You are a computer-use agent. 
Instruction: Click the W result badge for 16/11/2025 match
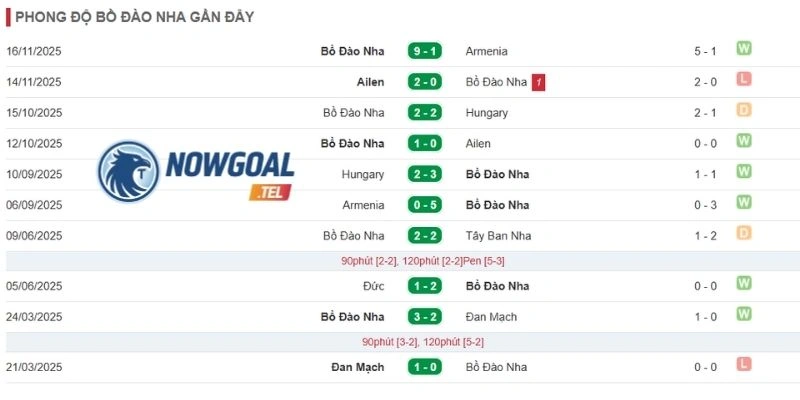pyautogui.click(x=743, y=49)
